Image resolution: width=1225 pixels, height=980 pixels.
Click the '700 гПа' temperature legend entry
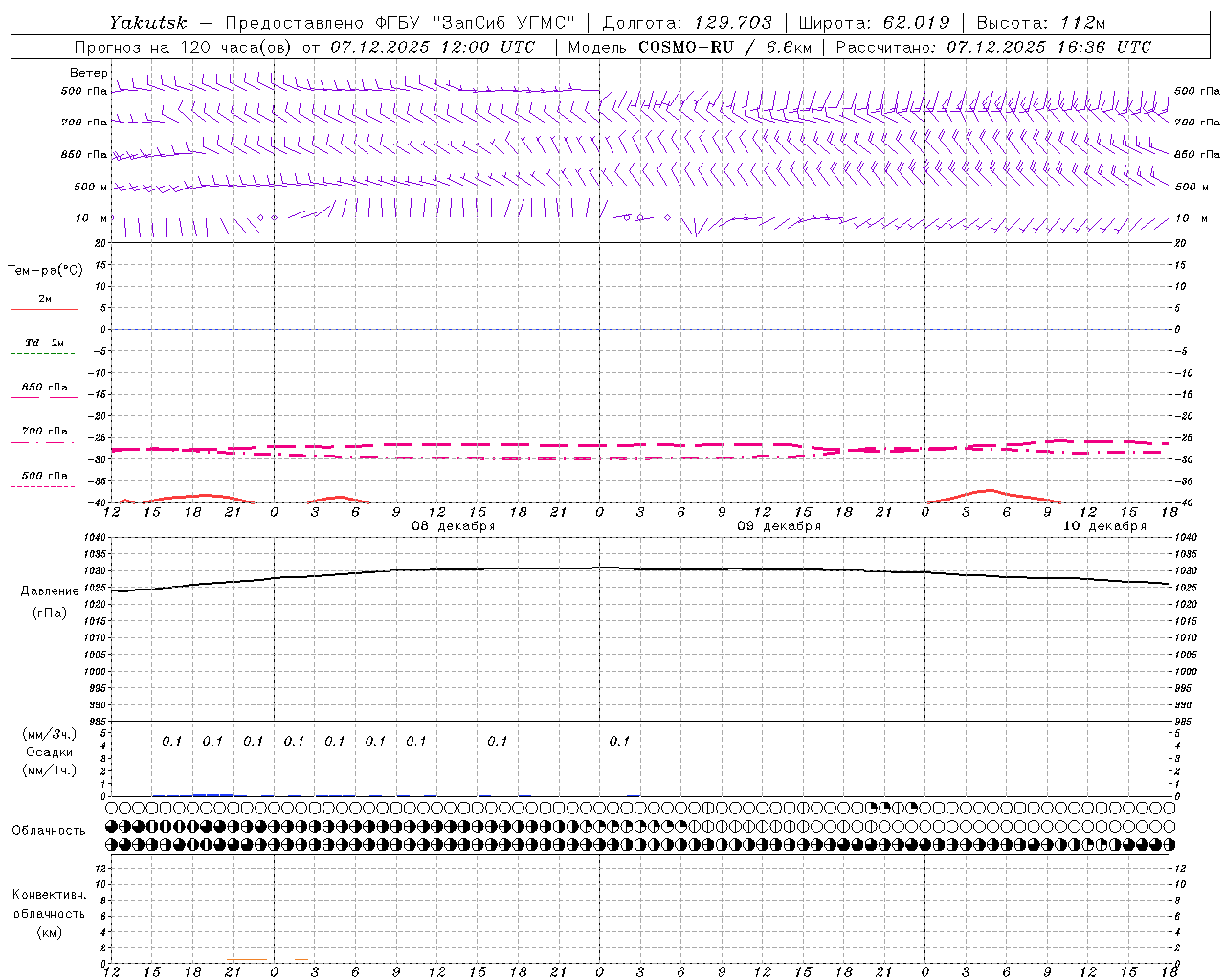point(44,432)
